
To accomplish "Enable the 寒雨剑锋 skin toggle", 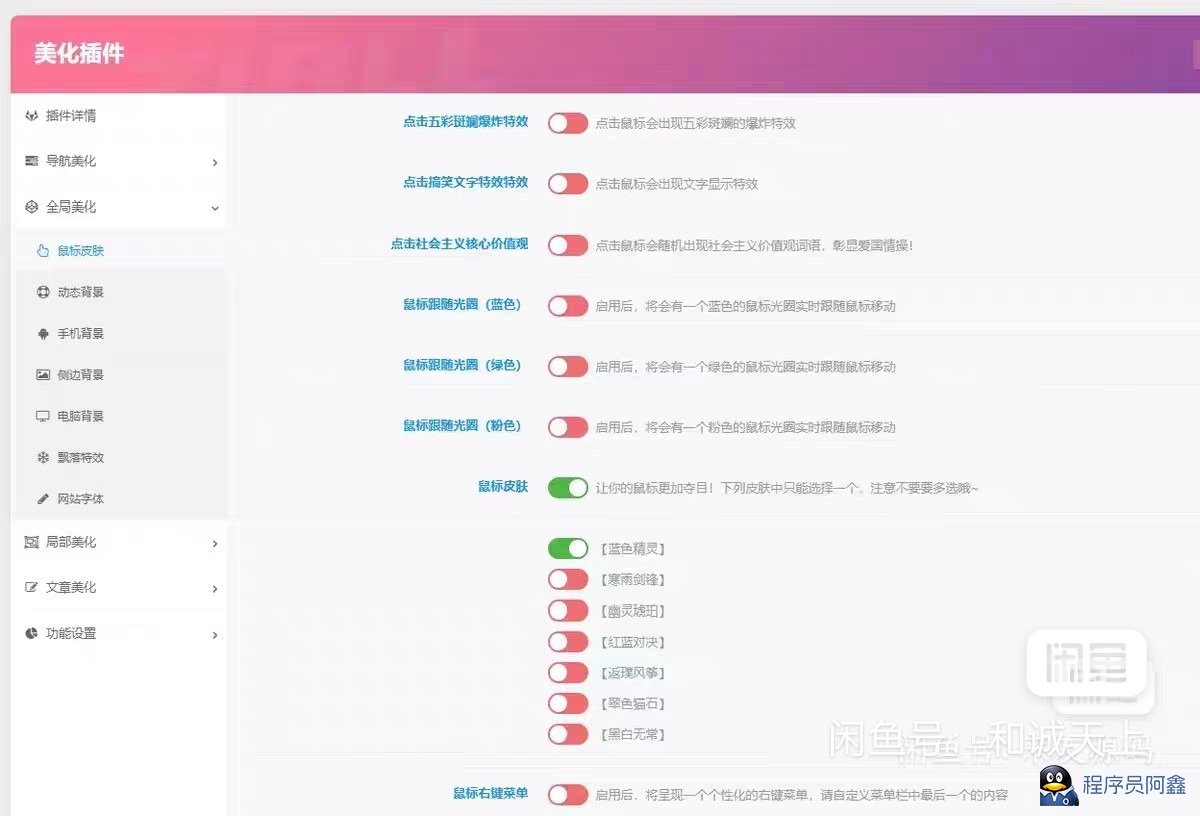I will pos(567,580).
